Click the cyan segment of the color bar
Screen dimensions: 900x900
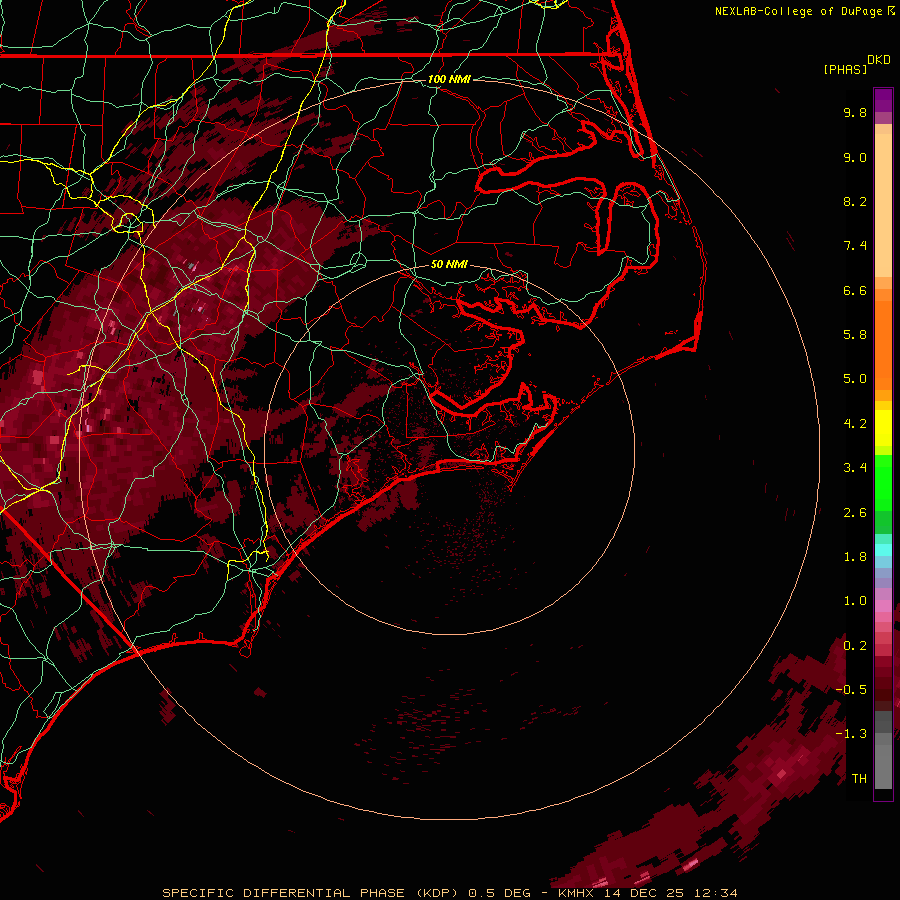(883, 550)
